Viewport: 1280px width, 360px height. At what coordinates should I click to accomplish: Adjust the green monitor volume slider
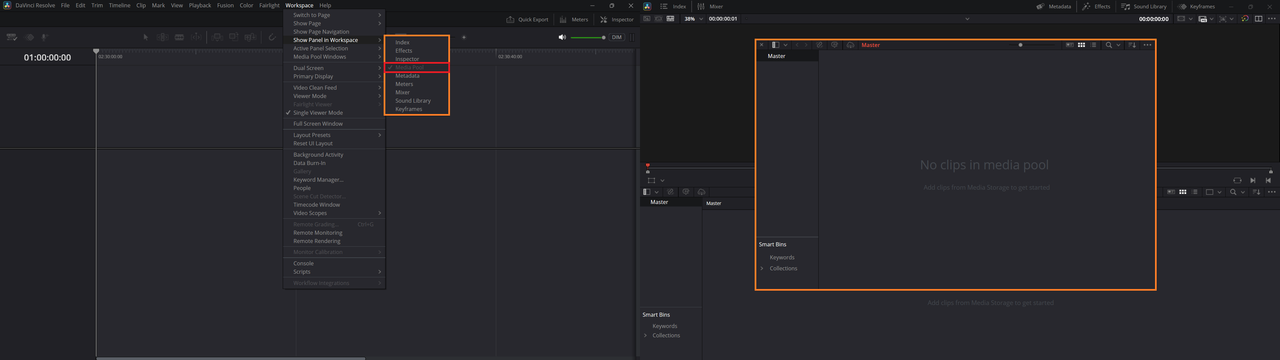[587, 37]
